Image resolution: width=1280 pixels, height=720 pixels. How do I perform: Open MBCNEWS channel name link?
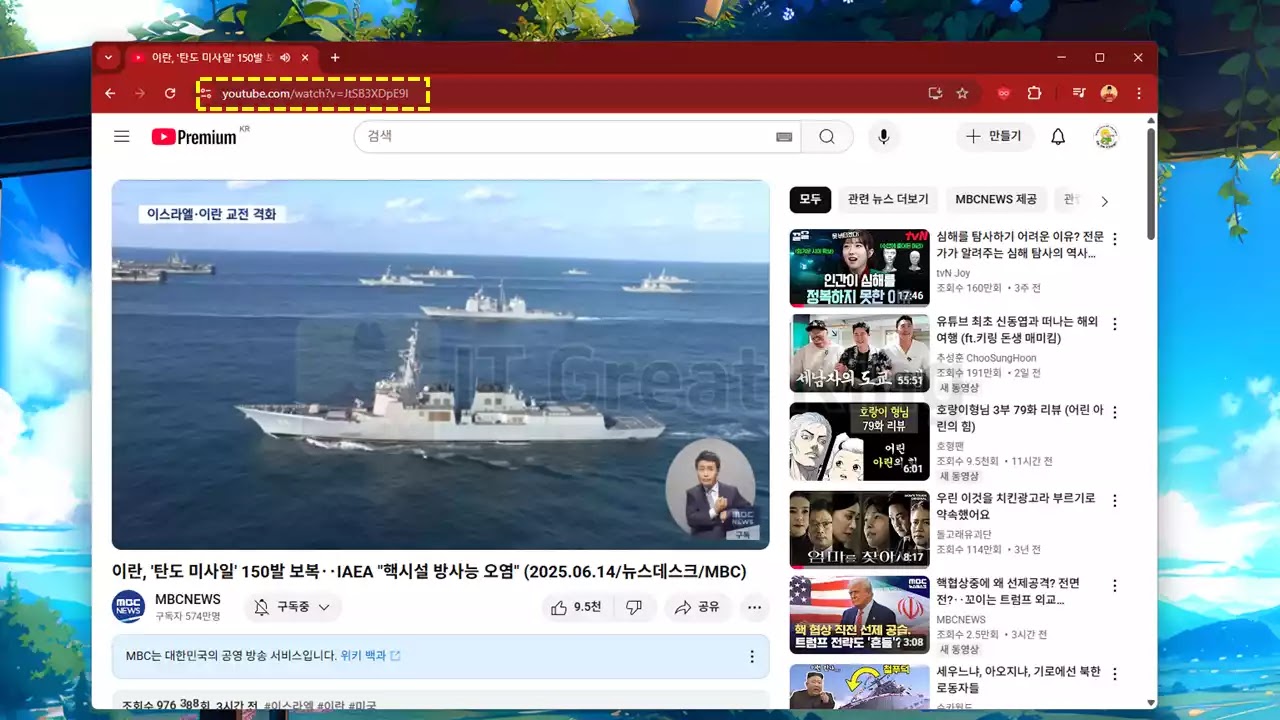point(188,599)
